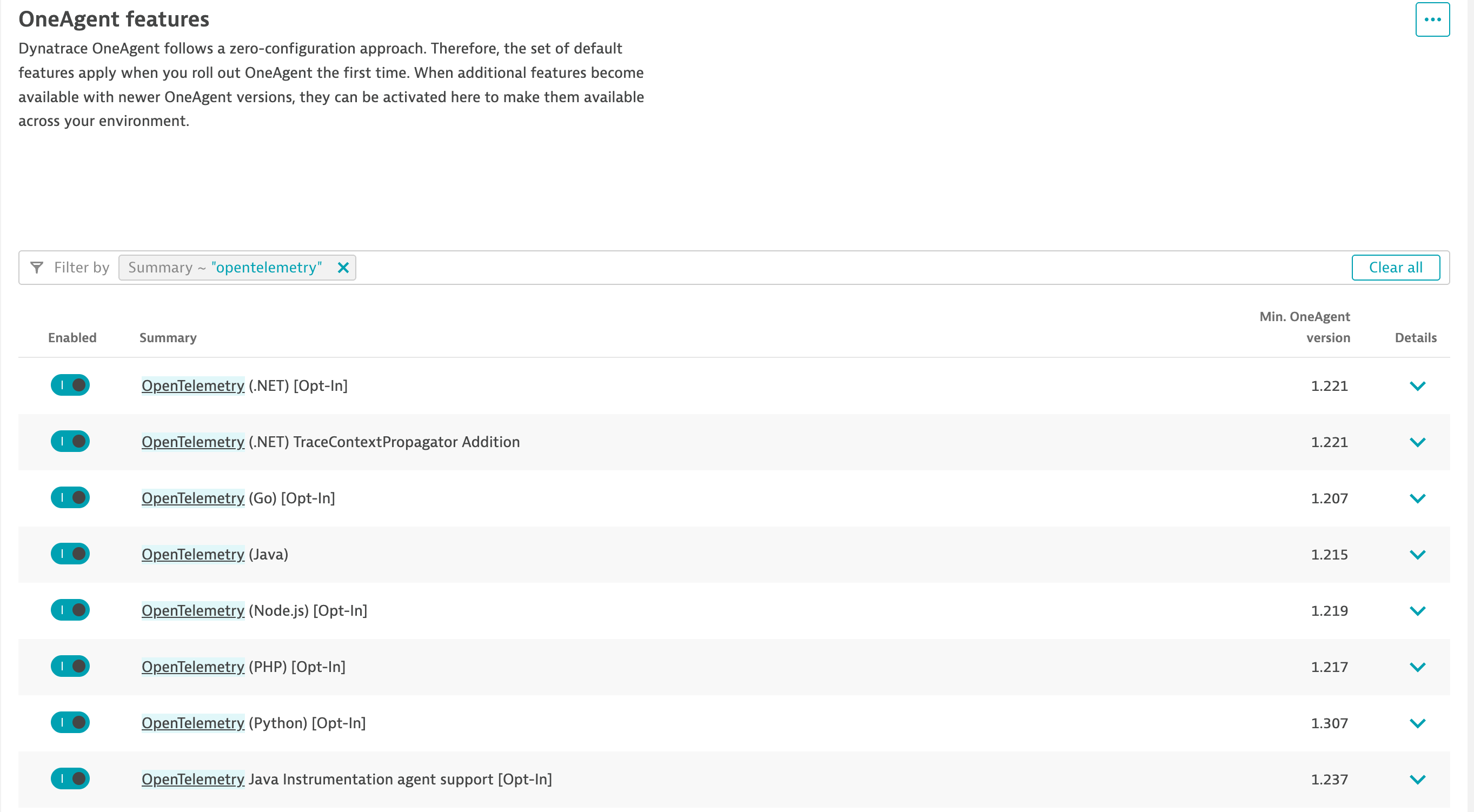Viewport: 1474px width, 812px height.
Task: Click the Min. OneAgent version header
Action: coord(1304,327)
